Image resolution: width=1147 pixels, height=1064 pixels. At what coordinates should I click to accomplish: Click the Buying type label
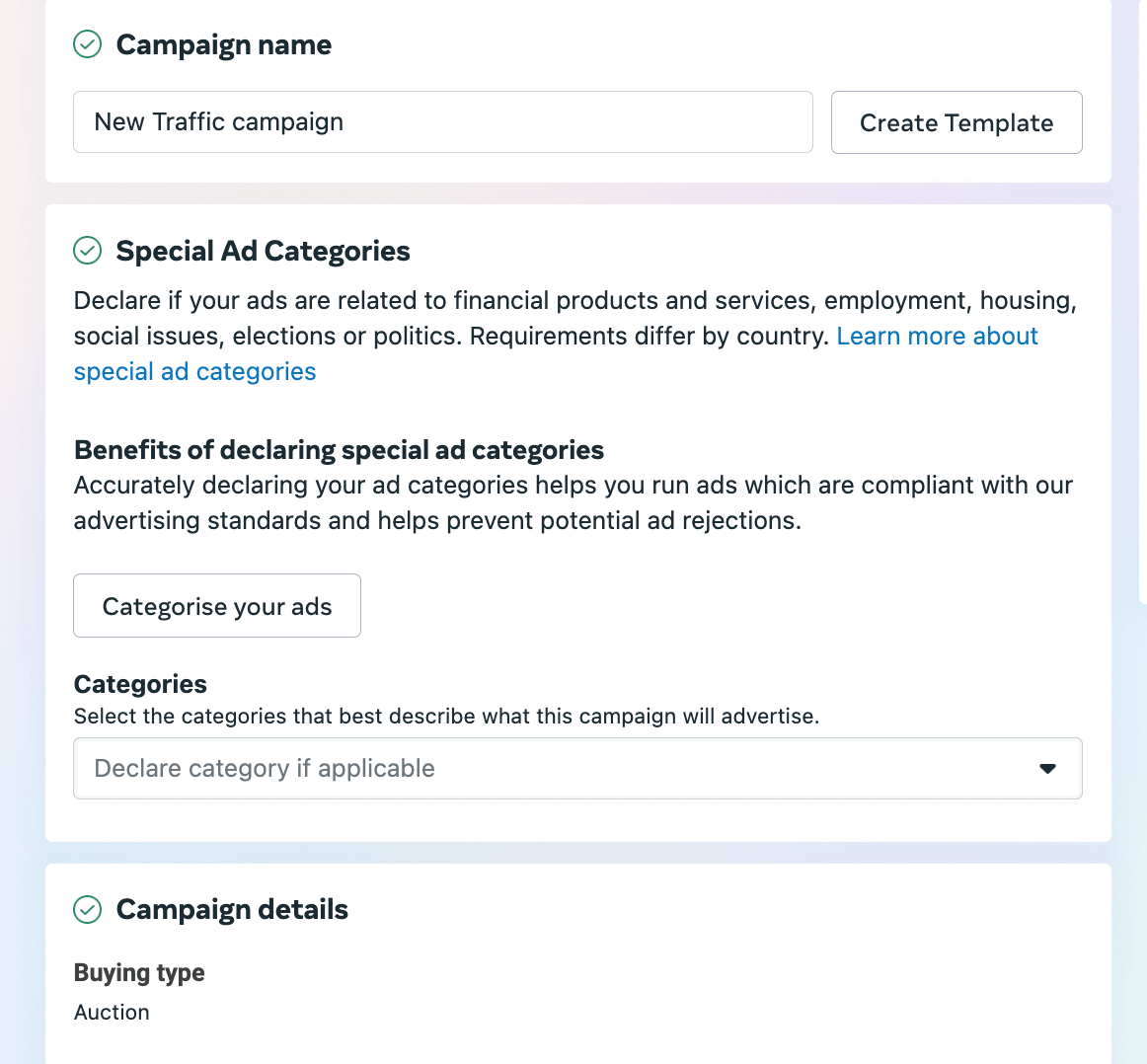139,973
